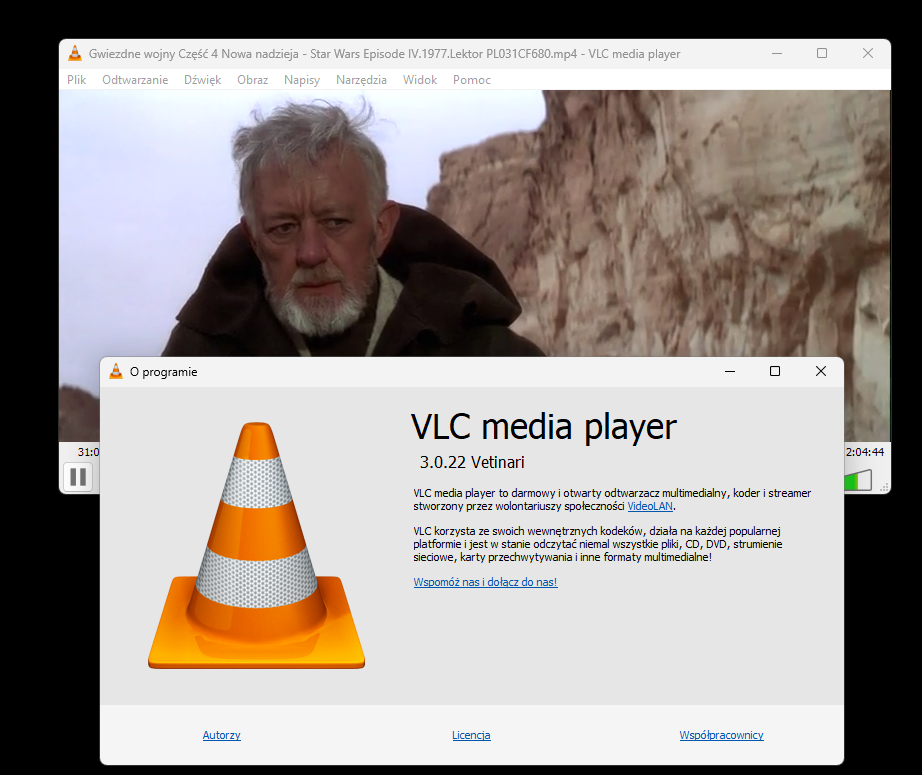This screenshot has width=922, height=775.
Task: Open the Licencja link
Action: coord(471,735)
